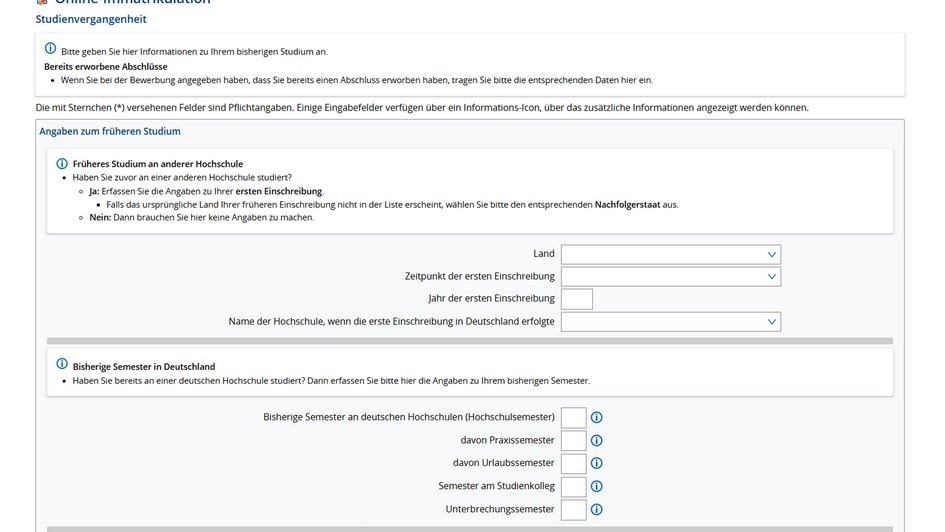The height and width of the screenshot is (532, 945).
Task: Click info icon beside 'Bitte geben Sie hier' text
Action: 51,48
